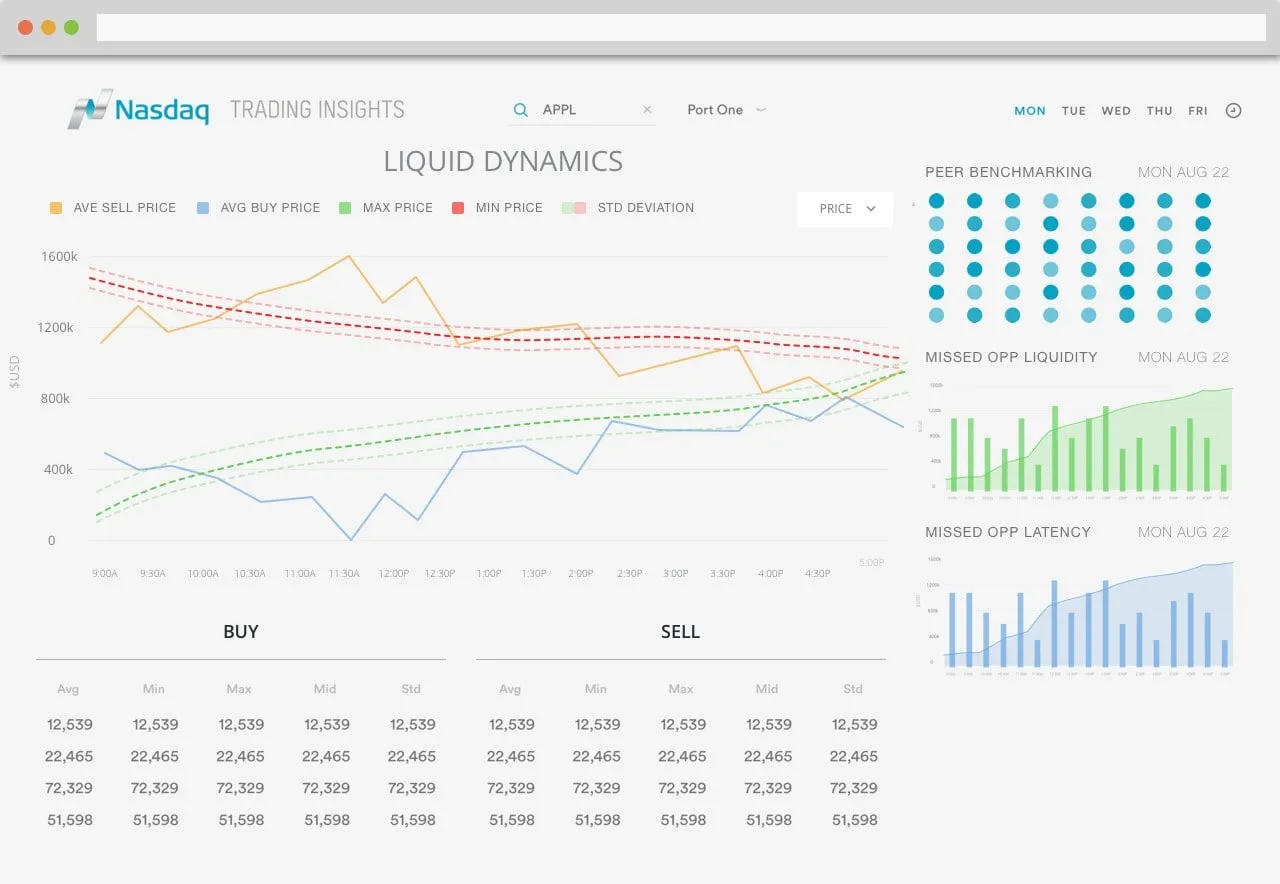Switch to the FRI tab
Viewport: 1280px width, 884px height.
[1198, 111]
